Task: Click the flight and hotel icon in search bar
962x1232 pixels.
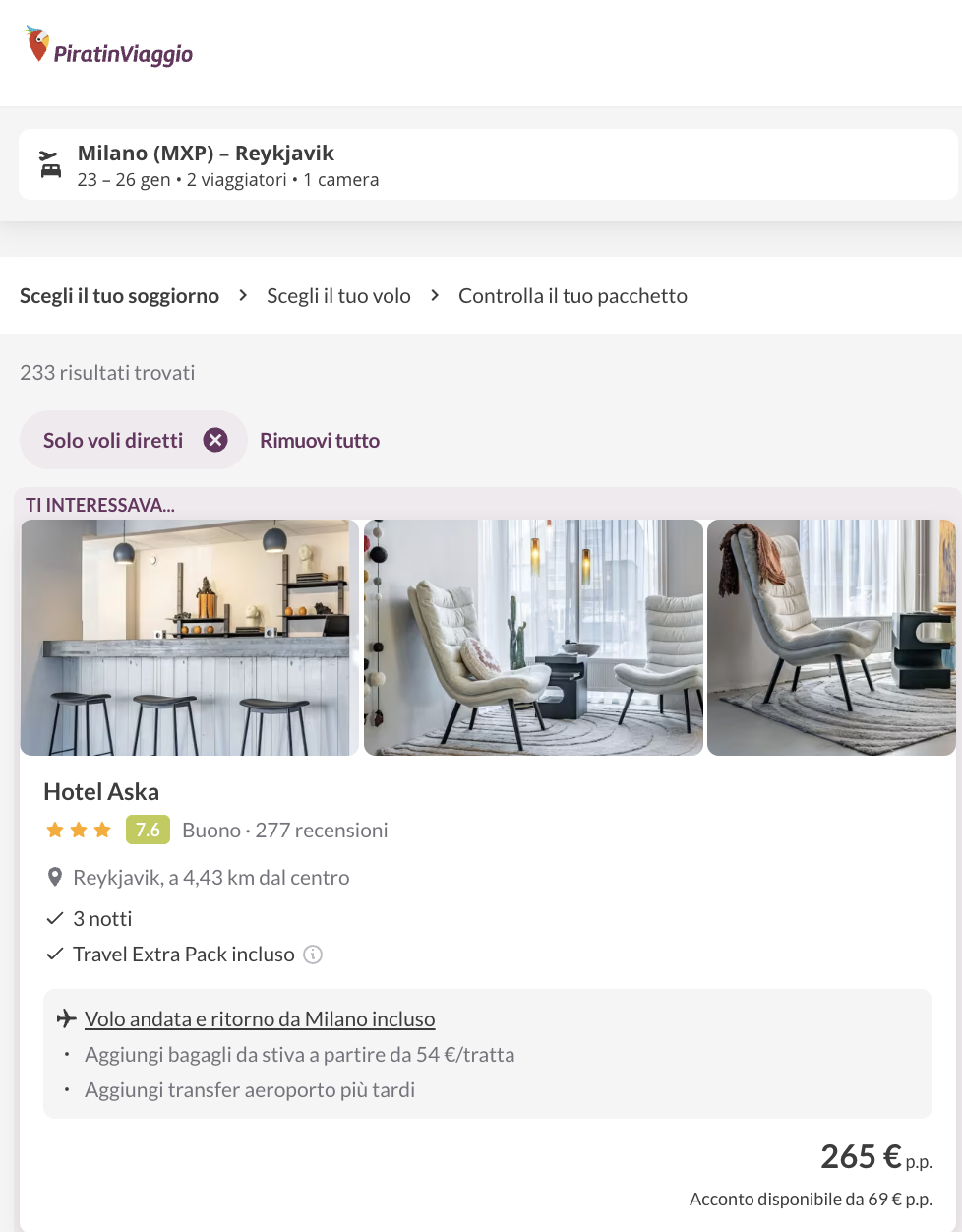Action: pyautogui.click(x=50, y=164)
